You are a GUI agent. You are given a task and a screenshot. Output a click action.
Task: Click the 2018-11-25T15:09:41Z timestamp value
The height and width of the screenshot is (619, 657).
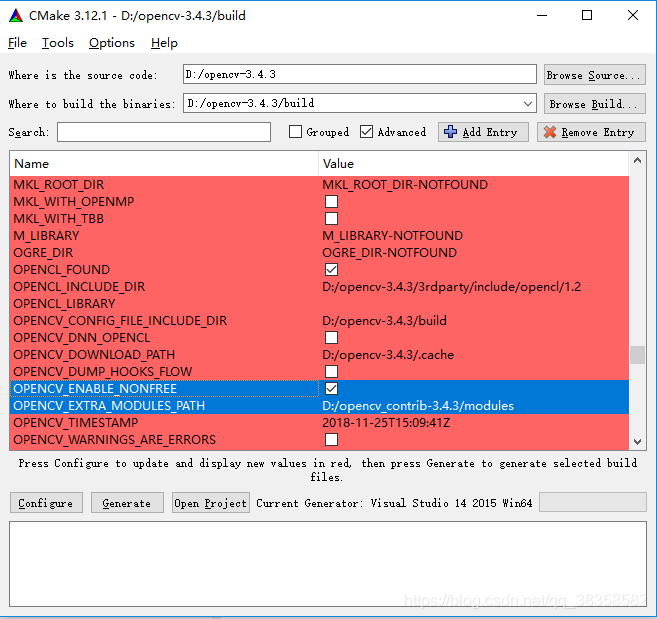(386, 422)
